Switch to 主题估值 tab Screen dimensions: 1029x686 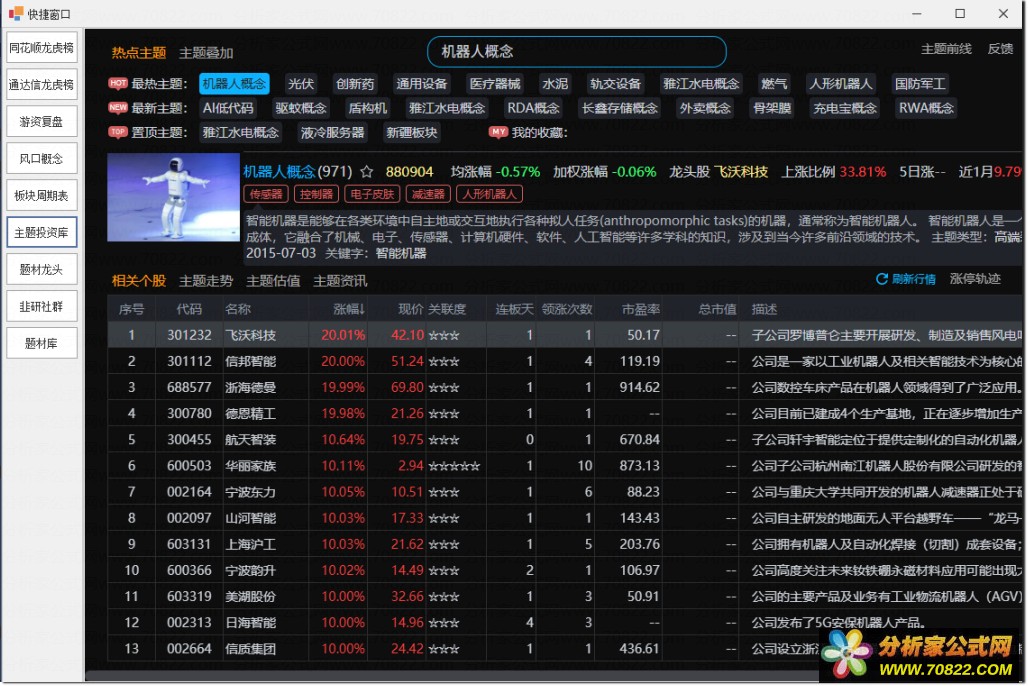coord(273,281)
